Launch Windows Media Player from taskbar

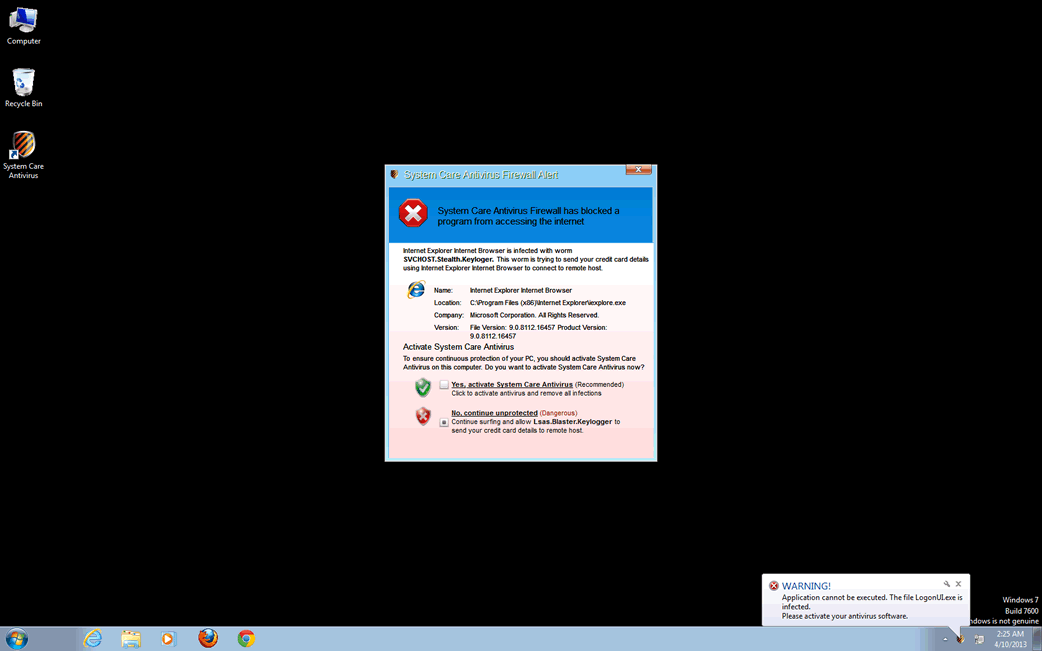pos(168,638)
